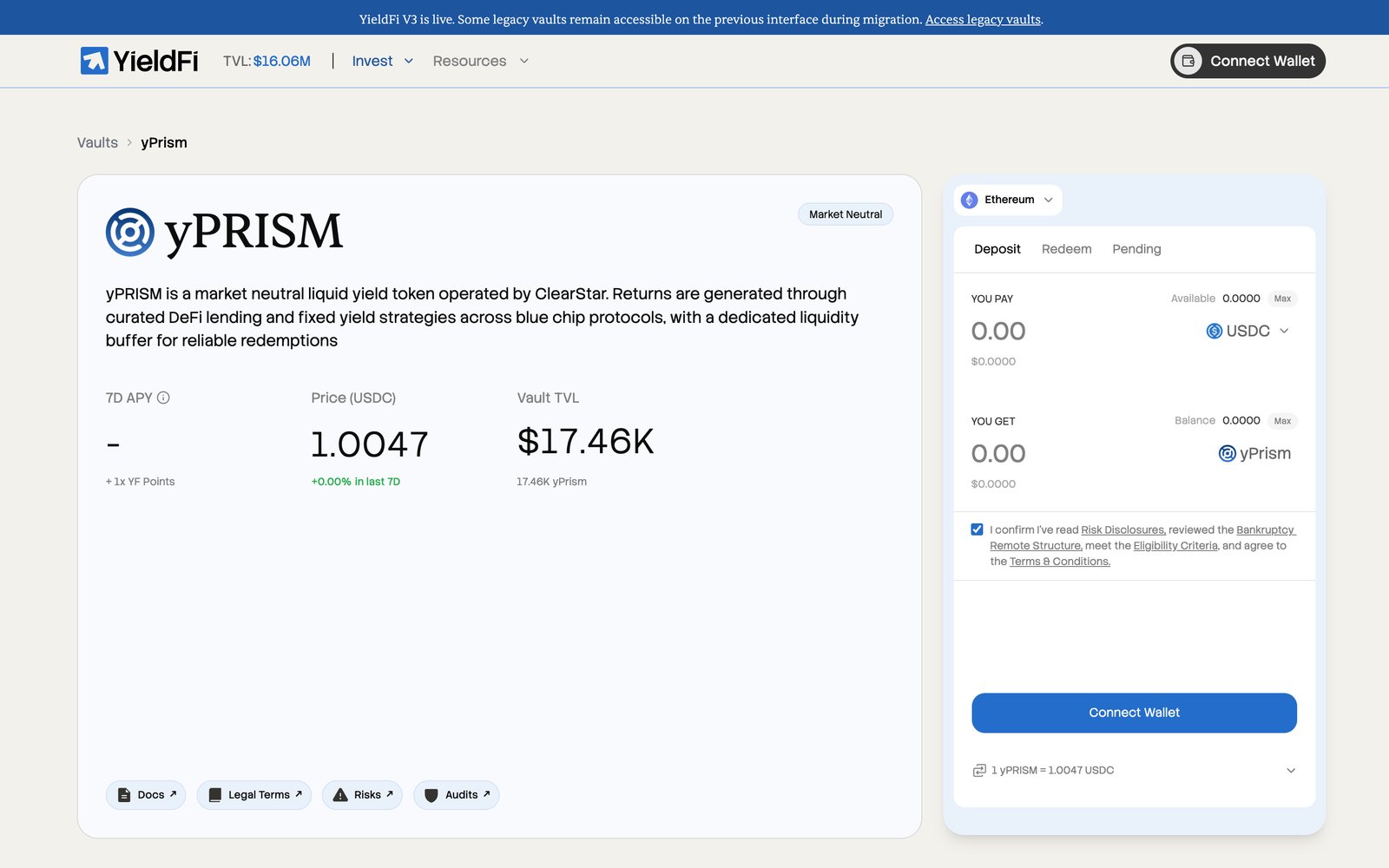
Task: Click the Price (USDC) label
Action: pos(353,398)
